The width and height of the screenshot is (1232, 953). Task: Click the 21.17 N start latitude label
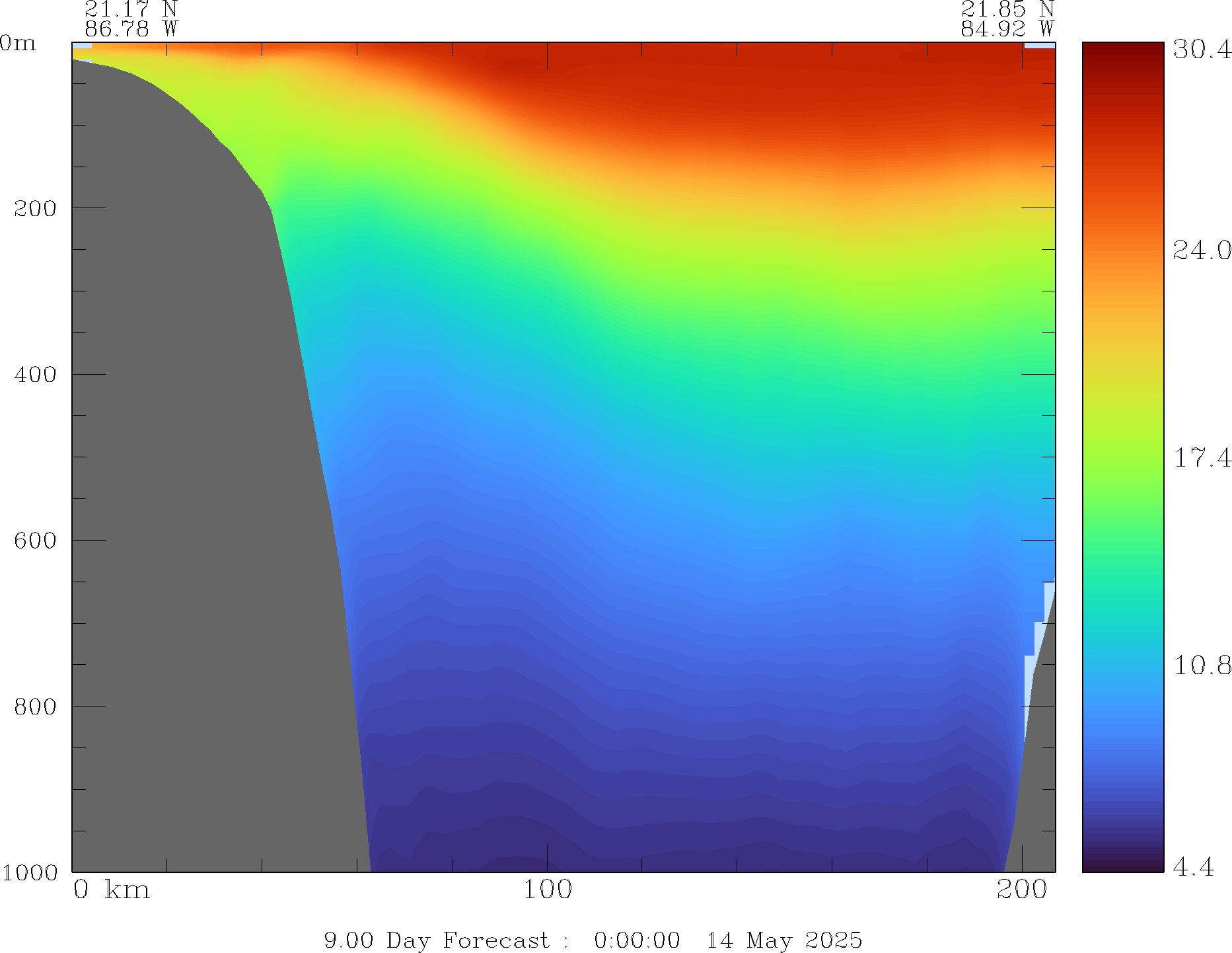tap(131, 9)
